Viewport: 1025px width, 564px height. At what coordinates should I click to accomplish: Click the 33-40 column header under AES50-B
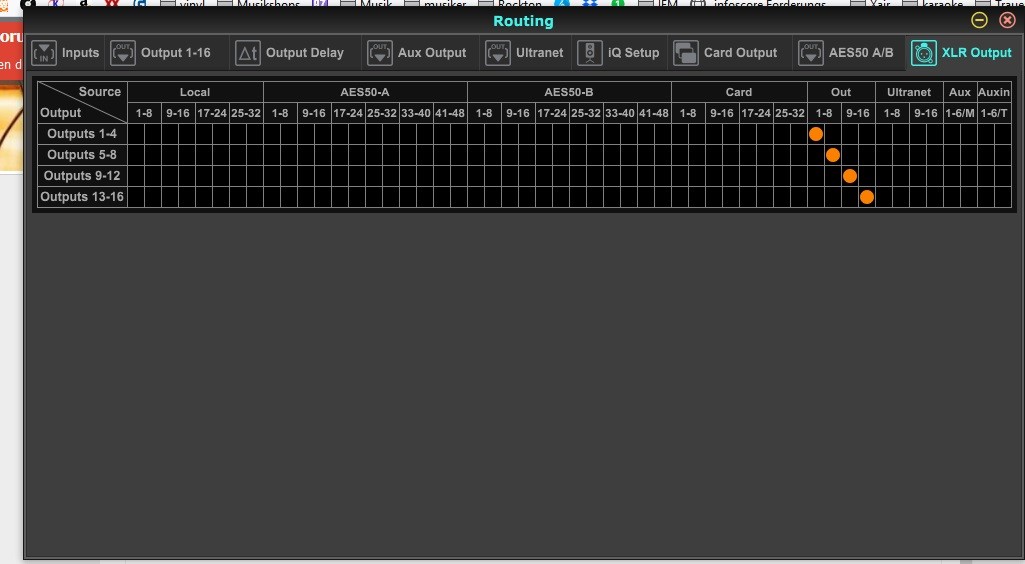(620, 113)
